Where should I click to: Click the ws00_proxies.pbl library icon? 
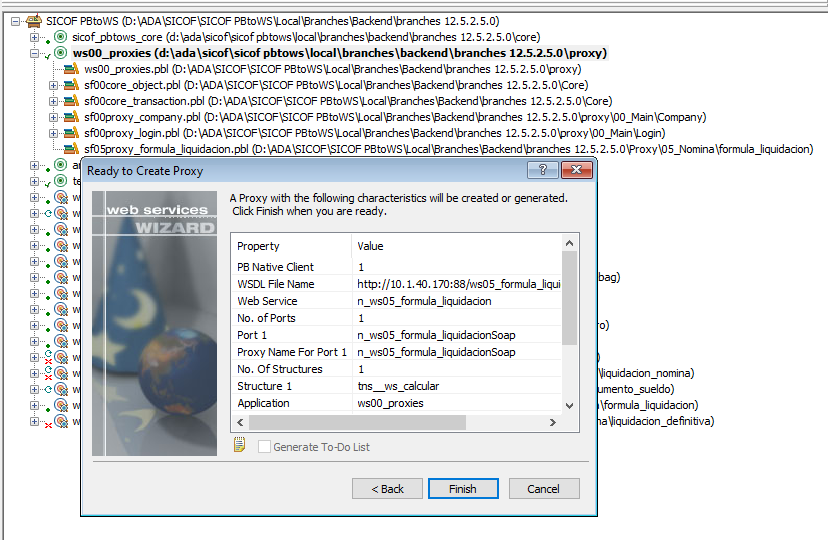(x=71, y=69)
